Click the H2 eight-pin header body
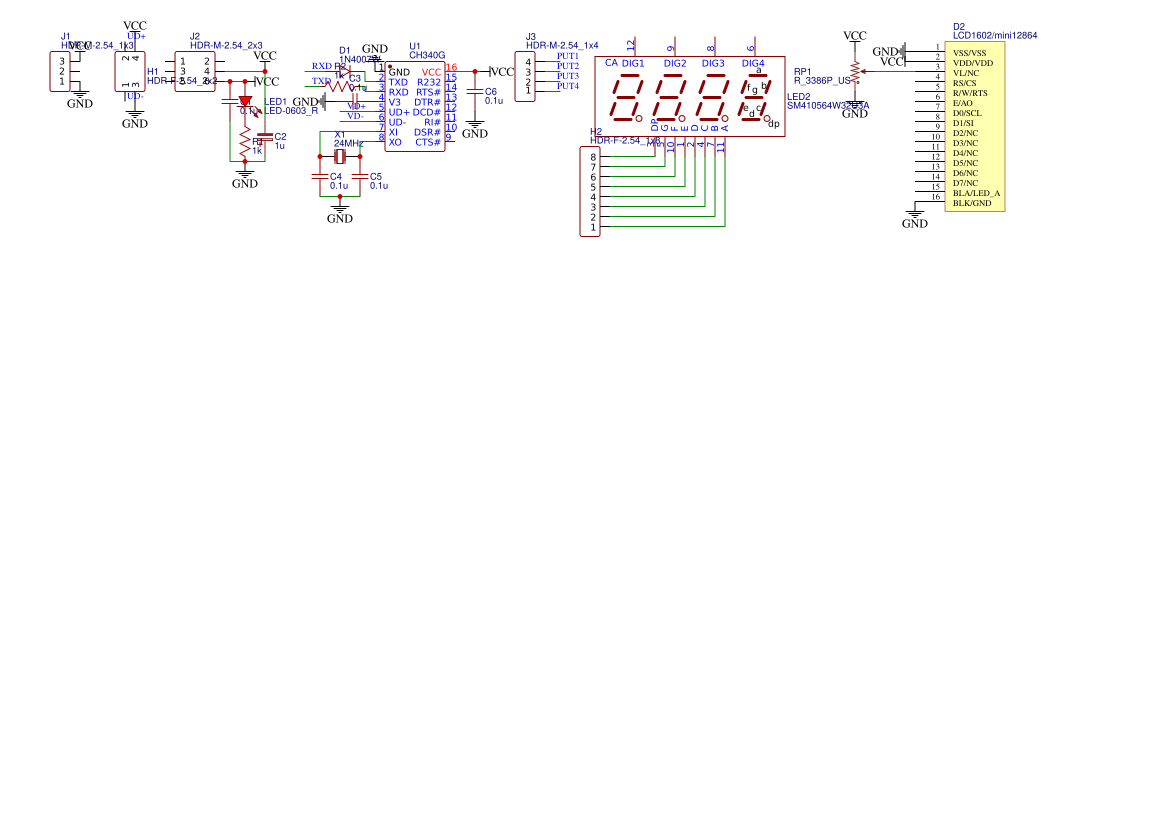The image size is (1169, 827). pyautogui.click(x=590, y=191)
